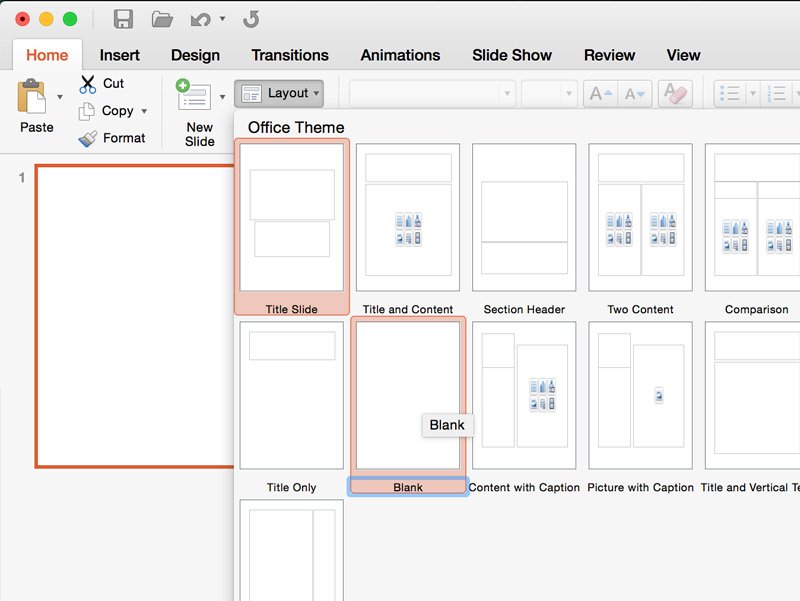This screenshot has width=800, height=601.
Task: Click the font name box
Action: (432, 93)
